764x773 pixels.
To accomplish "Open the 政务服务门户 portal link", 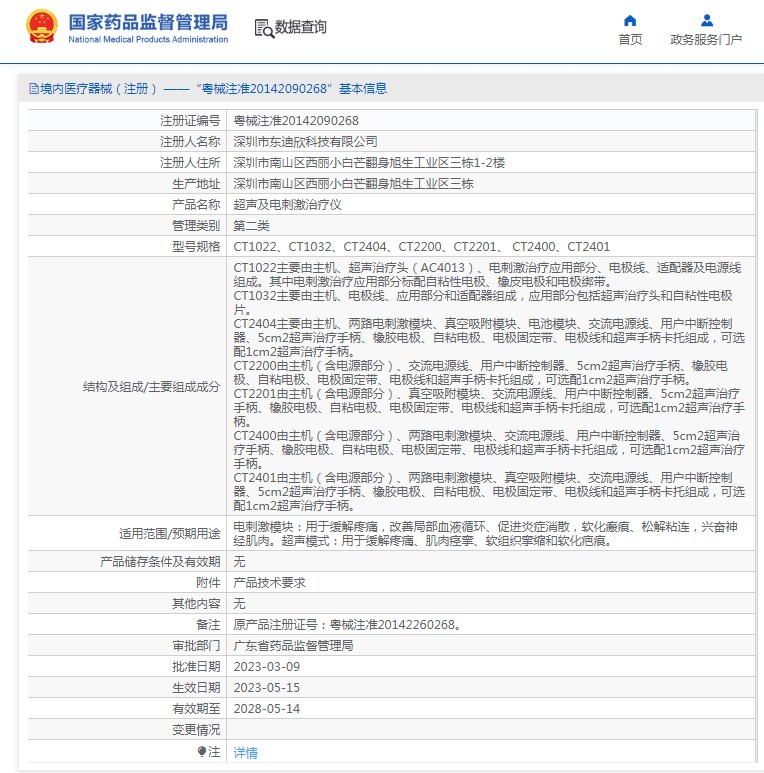I will click(706, 39).
